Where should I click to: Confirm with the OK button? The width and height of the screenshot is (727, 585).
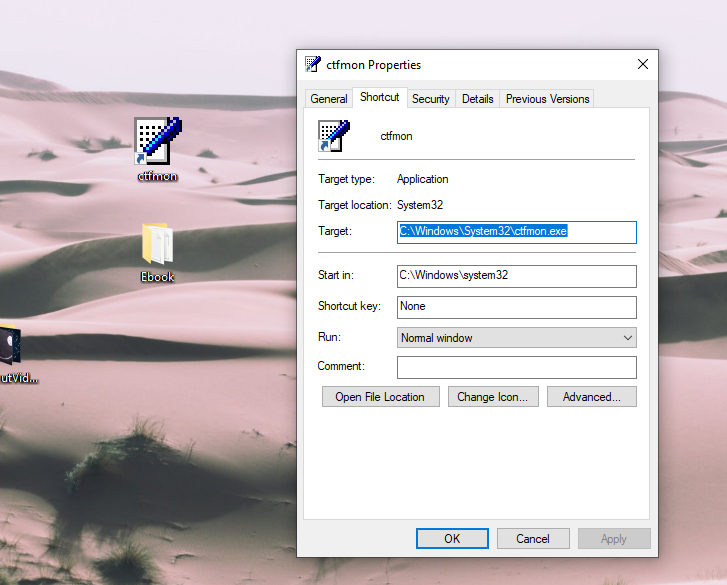tap(452, 539)
